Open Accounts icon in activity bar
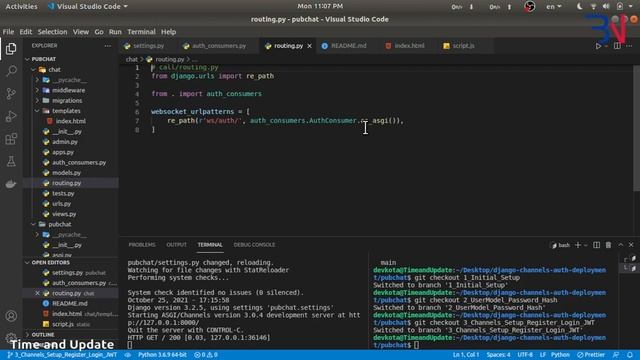Screen dimensions: 640x360 11,316
